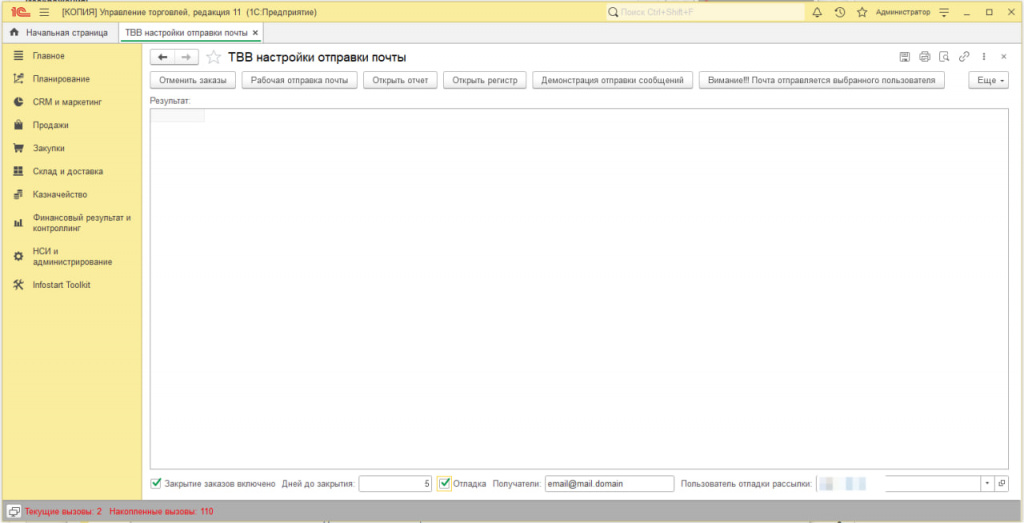
Task: Click the НСИ gear icon
Action: (18, 257)
